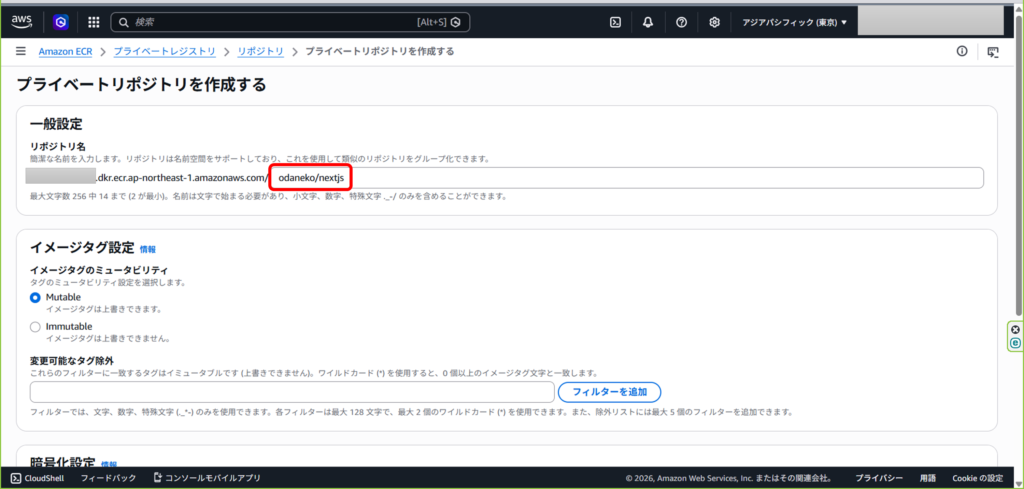Open 情報 link next to イメージタグ設定
The width and height of the screenshot is (1024, 489).
147,249
